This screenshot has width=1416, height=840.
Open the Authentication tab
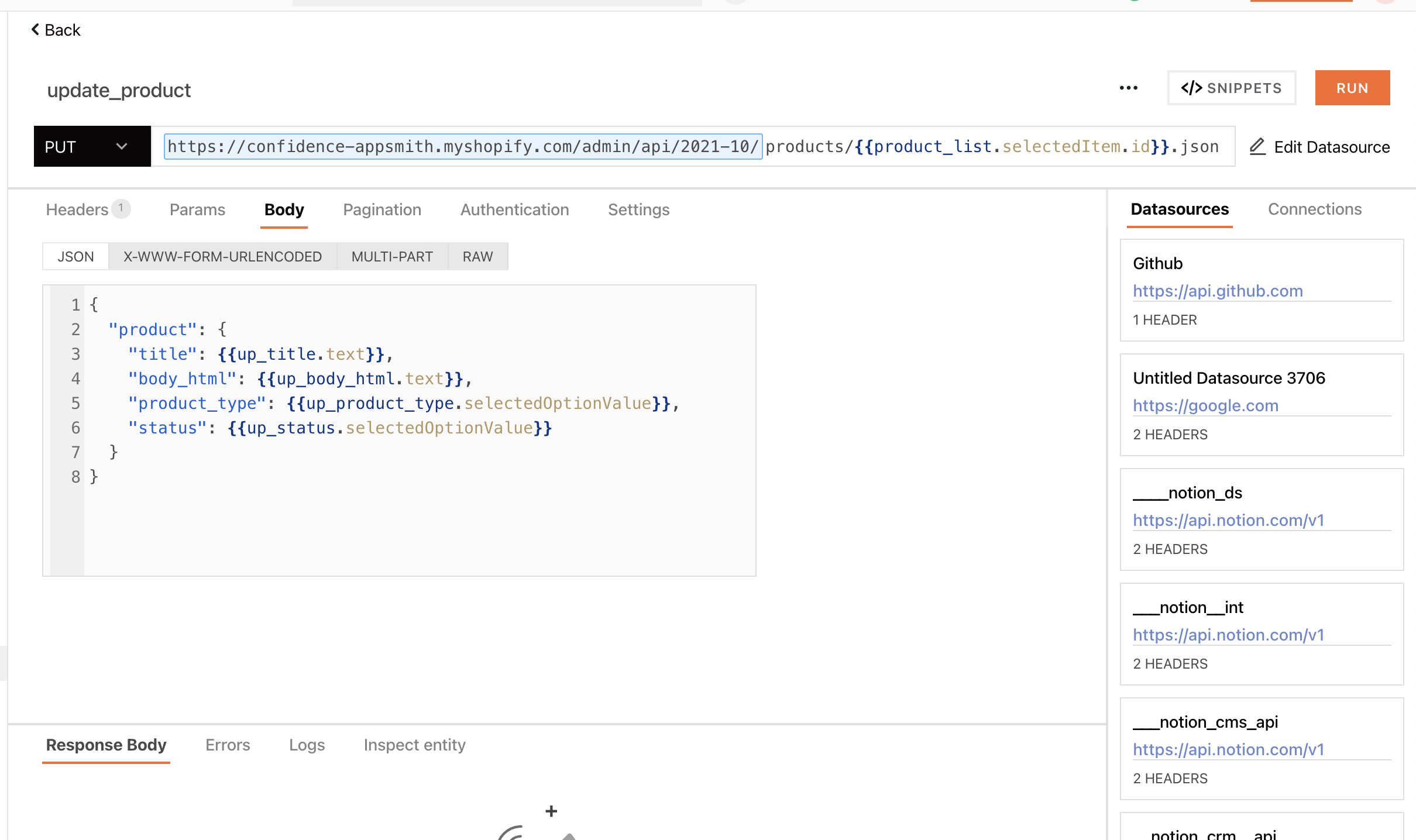pyautogui.click(x=514, y=209)
